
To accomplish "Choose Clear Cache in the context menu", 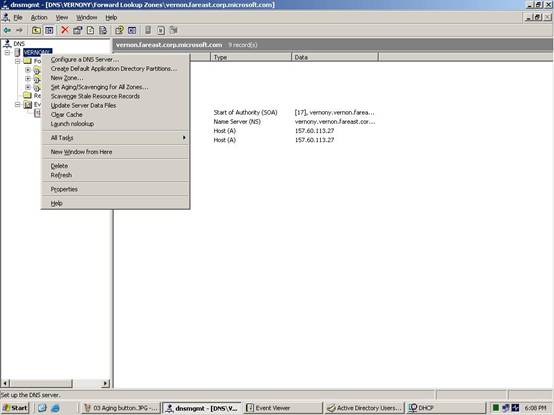I will 116,114.
